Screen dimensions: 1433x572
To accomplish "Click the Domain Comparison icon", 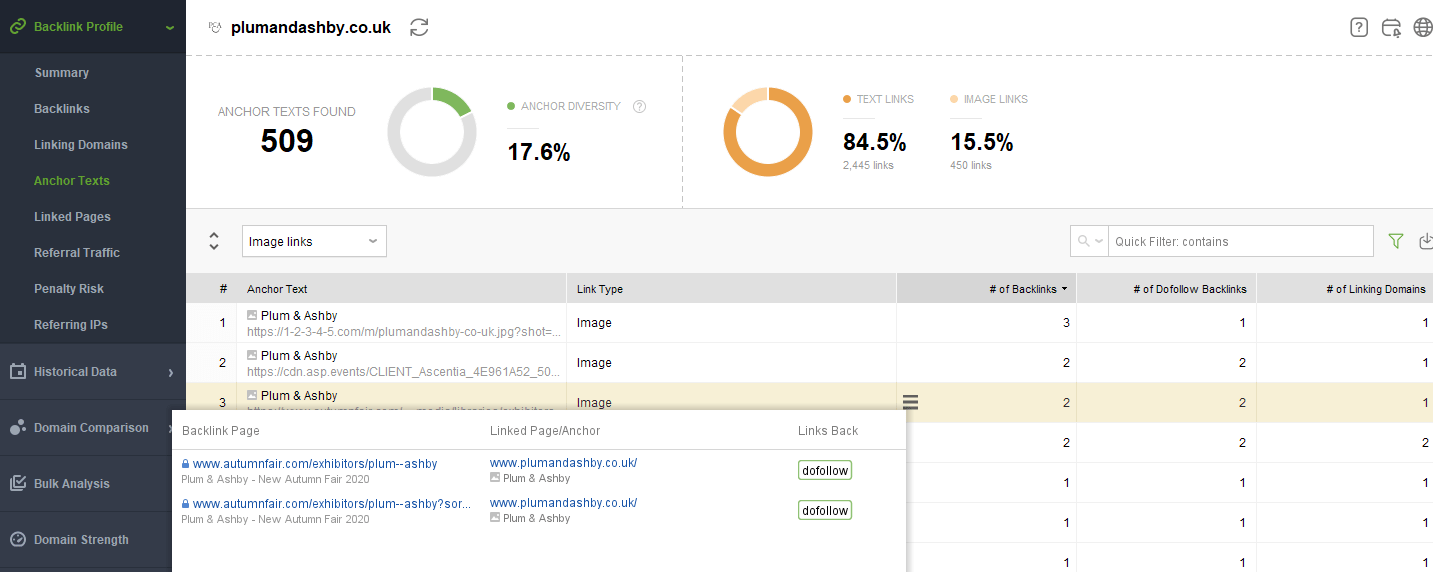I will (x=18, y=428).
